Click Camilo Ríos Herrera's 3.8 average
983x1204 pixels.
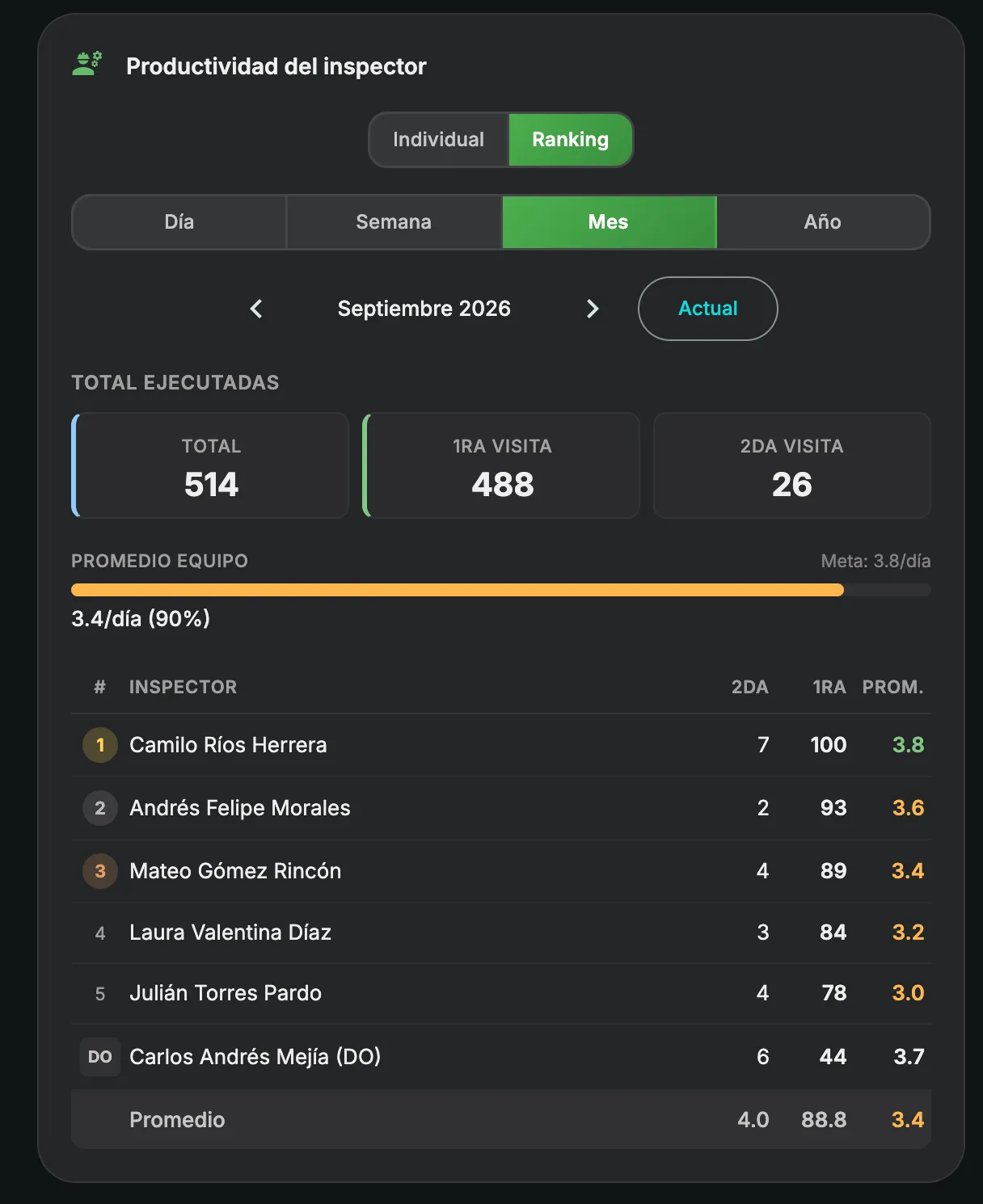pyautogui.click(x=908, y=745)
